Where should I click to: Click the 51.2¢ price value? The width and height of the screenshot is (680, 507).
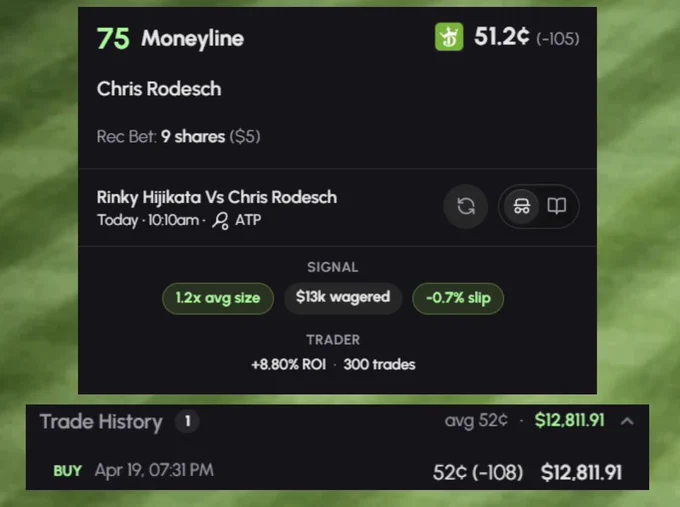point(502,36)
